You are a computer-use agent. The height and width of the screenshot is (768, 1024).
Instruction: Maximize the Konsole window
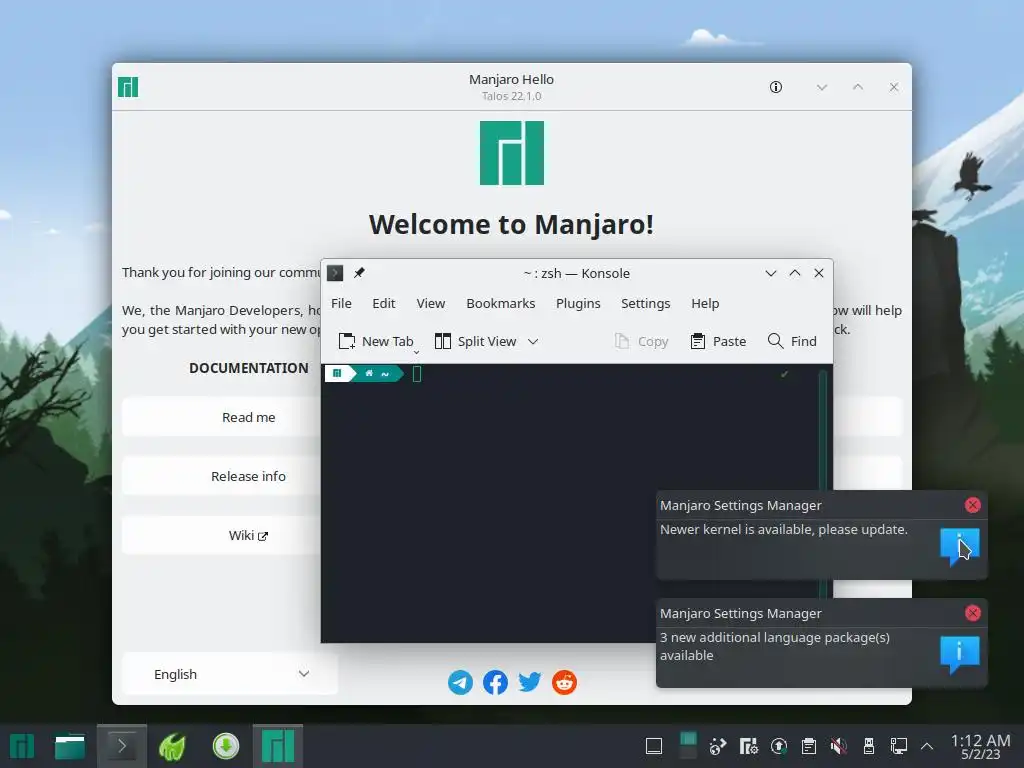click(795, 273)
